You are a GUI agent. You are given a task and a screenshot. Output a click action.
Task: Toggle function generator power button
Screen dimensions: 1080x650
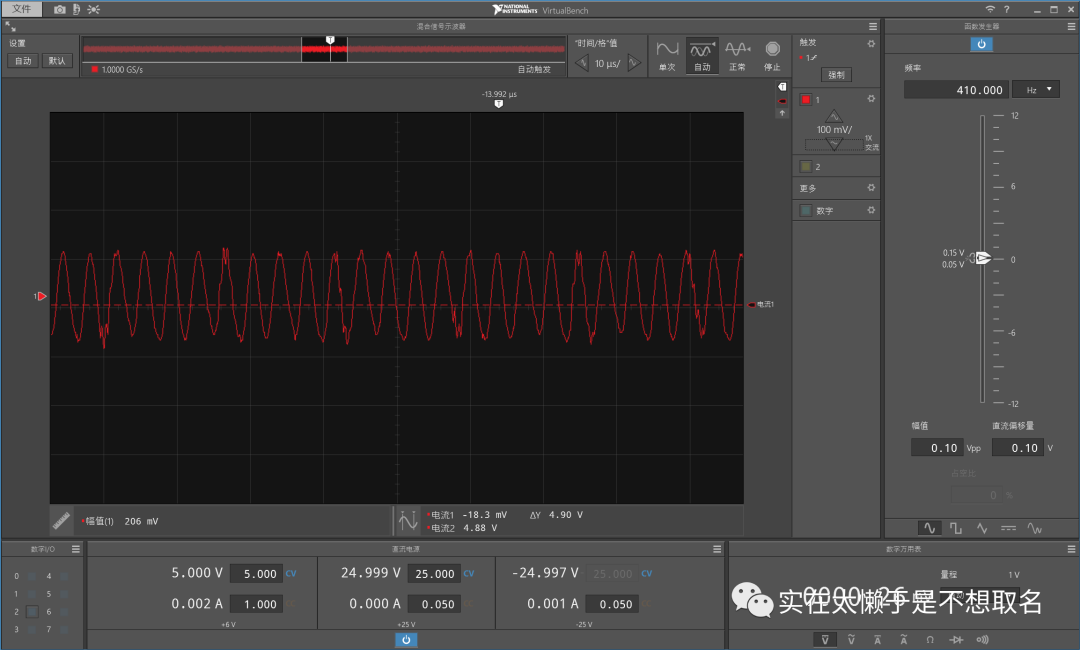981,44
